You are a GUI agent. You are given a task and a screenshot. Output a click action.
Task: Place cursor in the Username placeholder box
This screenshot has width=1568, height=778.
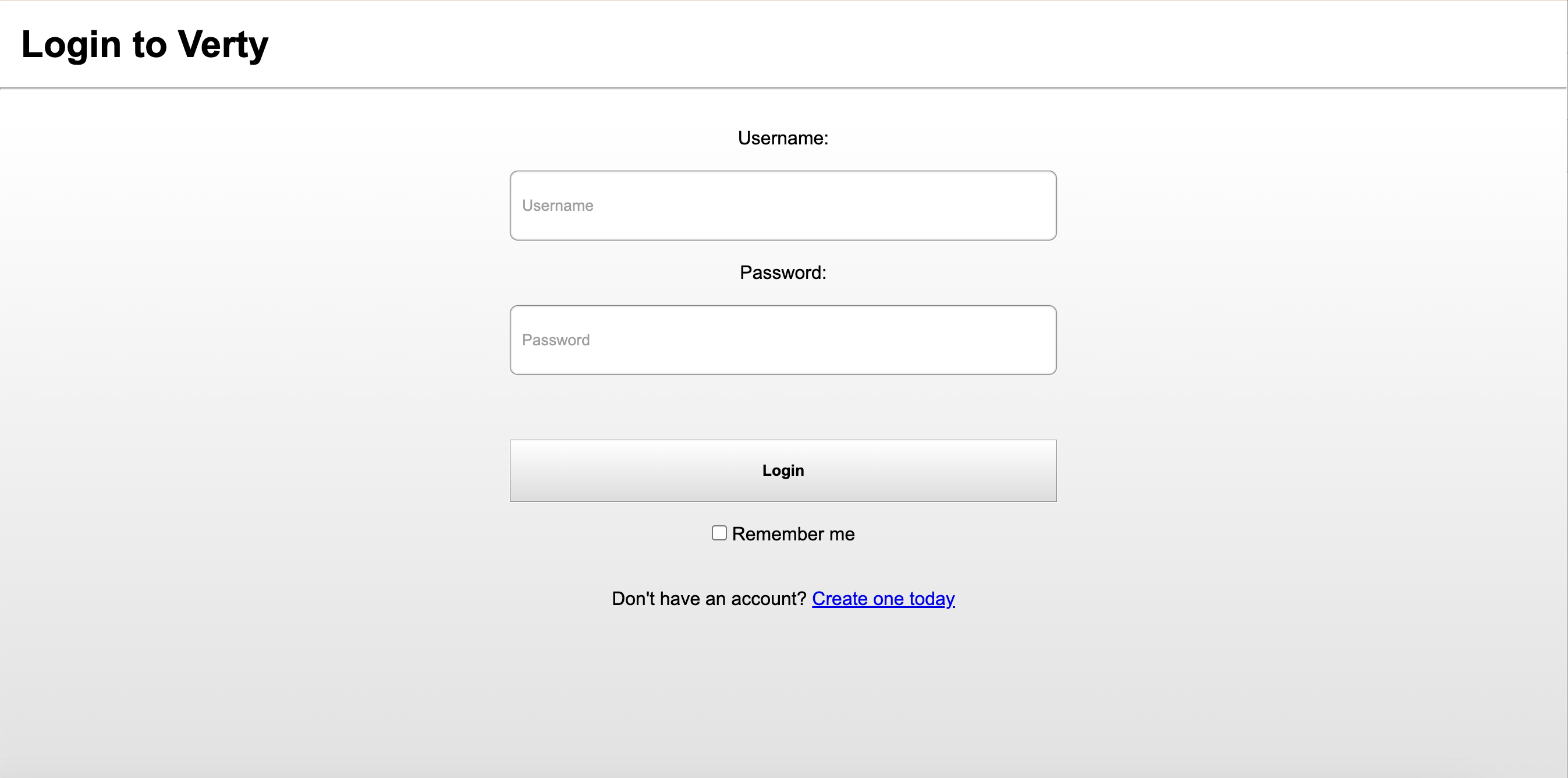coord(783,206)
